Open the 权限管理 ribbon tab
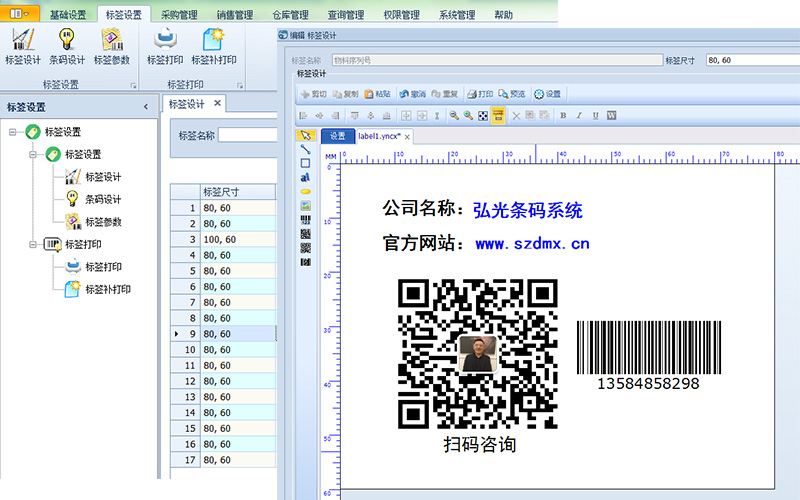800x500 pixels. [x=402, y=15]
